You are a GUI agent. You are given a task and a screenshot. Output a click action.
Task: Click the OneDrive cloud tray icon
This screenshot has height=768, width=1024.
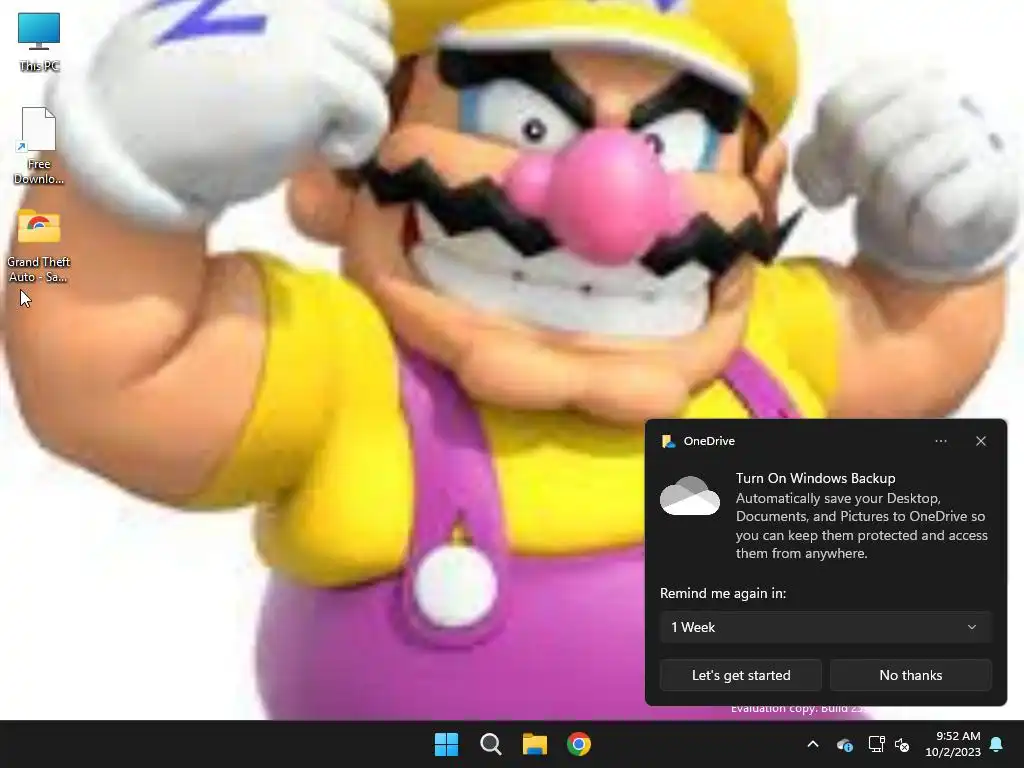point(844,744)
